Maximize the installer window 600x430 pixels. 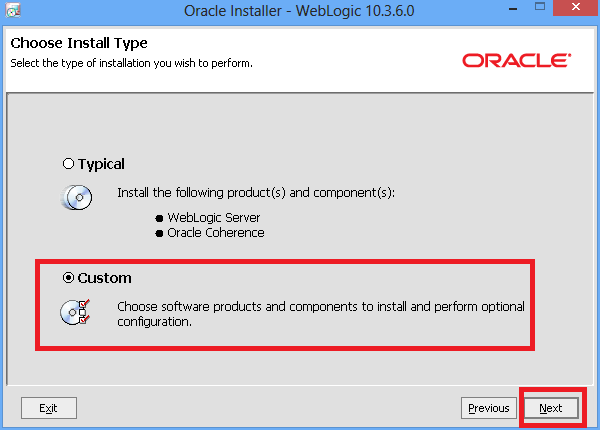[540, 7]
